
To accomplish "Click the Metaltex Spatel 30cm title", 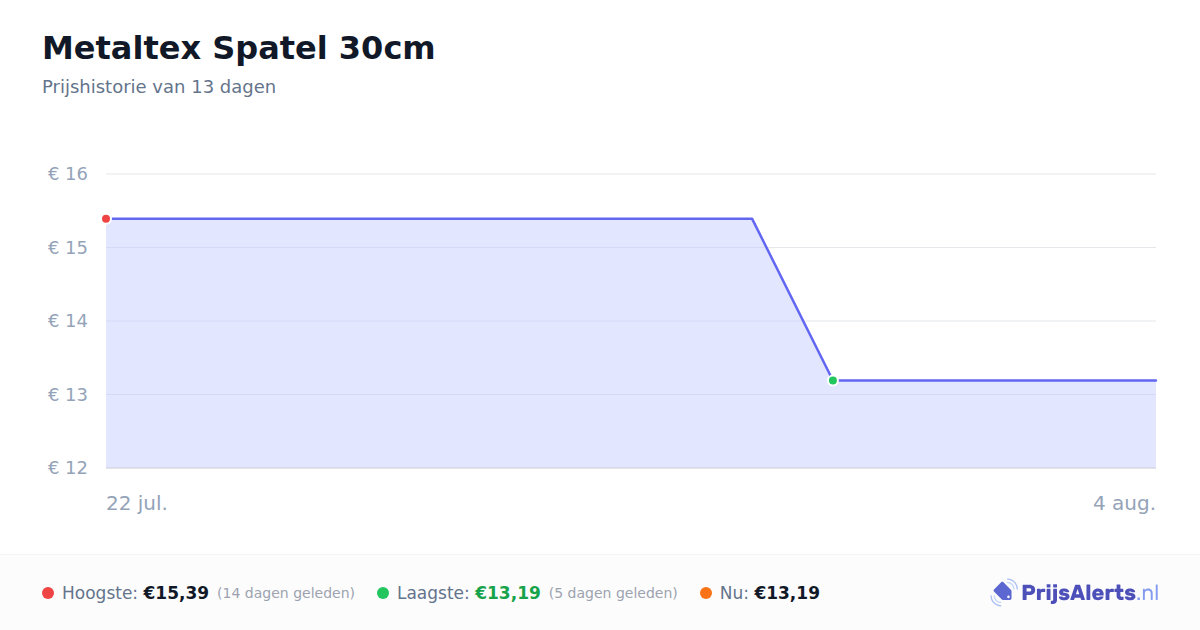I will [238, 48].
